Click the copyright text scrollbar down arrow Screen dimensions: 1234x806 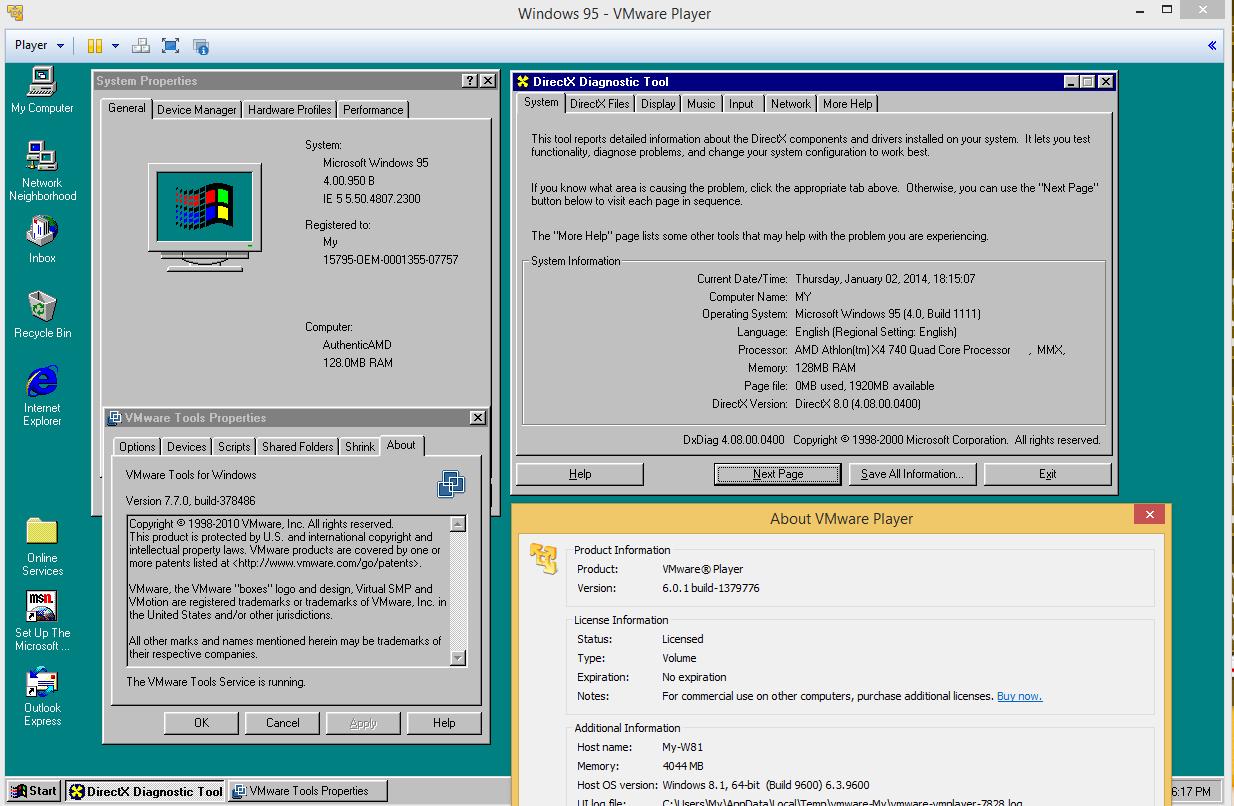point(458,657)
